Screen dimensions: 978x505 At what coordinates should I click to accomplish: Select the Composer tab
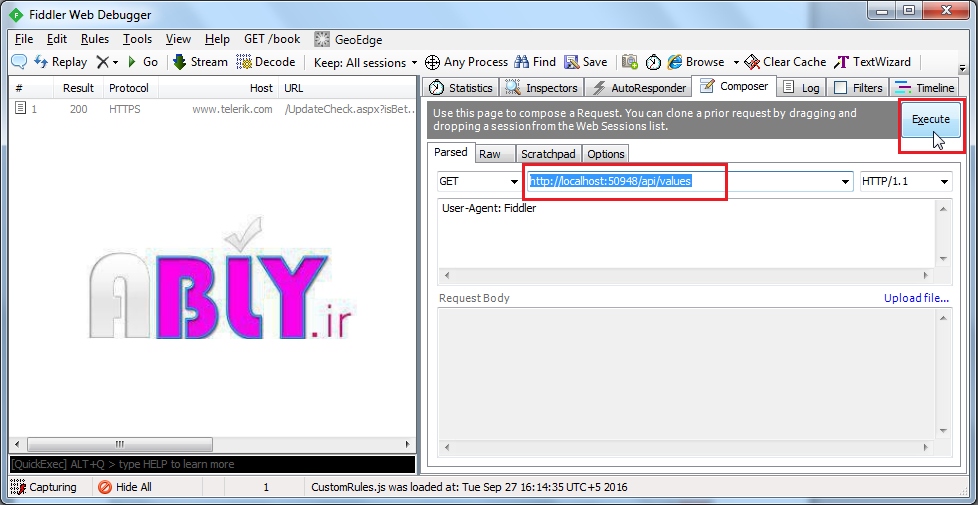(x=734, y=86)
